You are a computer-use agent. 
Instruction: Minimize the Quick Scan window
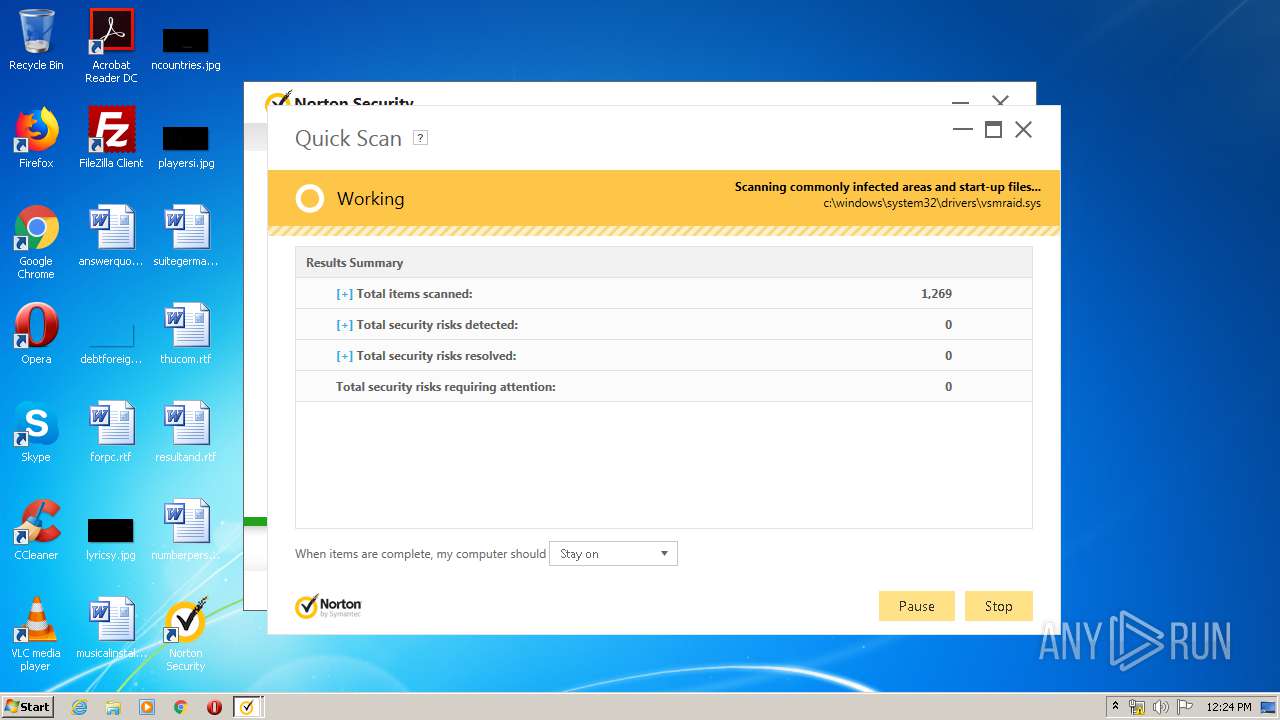tap(963, 129)
